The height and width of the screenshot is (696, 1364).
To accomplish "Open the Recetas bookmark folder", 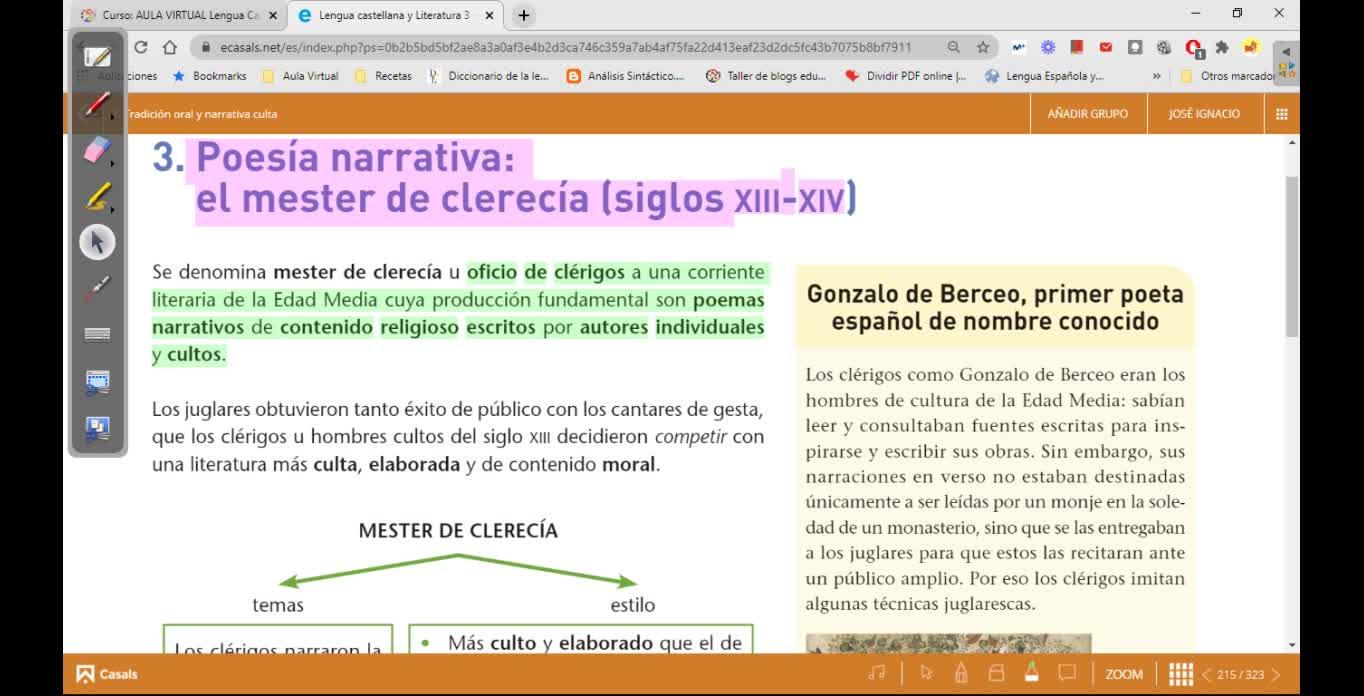I will pyautogui.click(x=384, y=76).
